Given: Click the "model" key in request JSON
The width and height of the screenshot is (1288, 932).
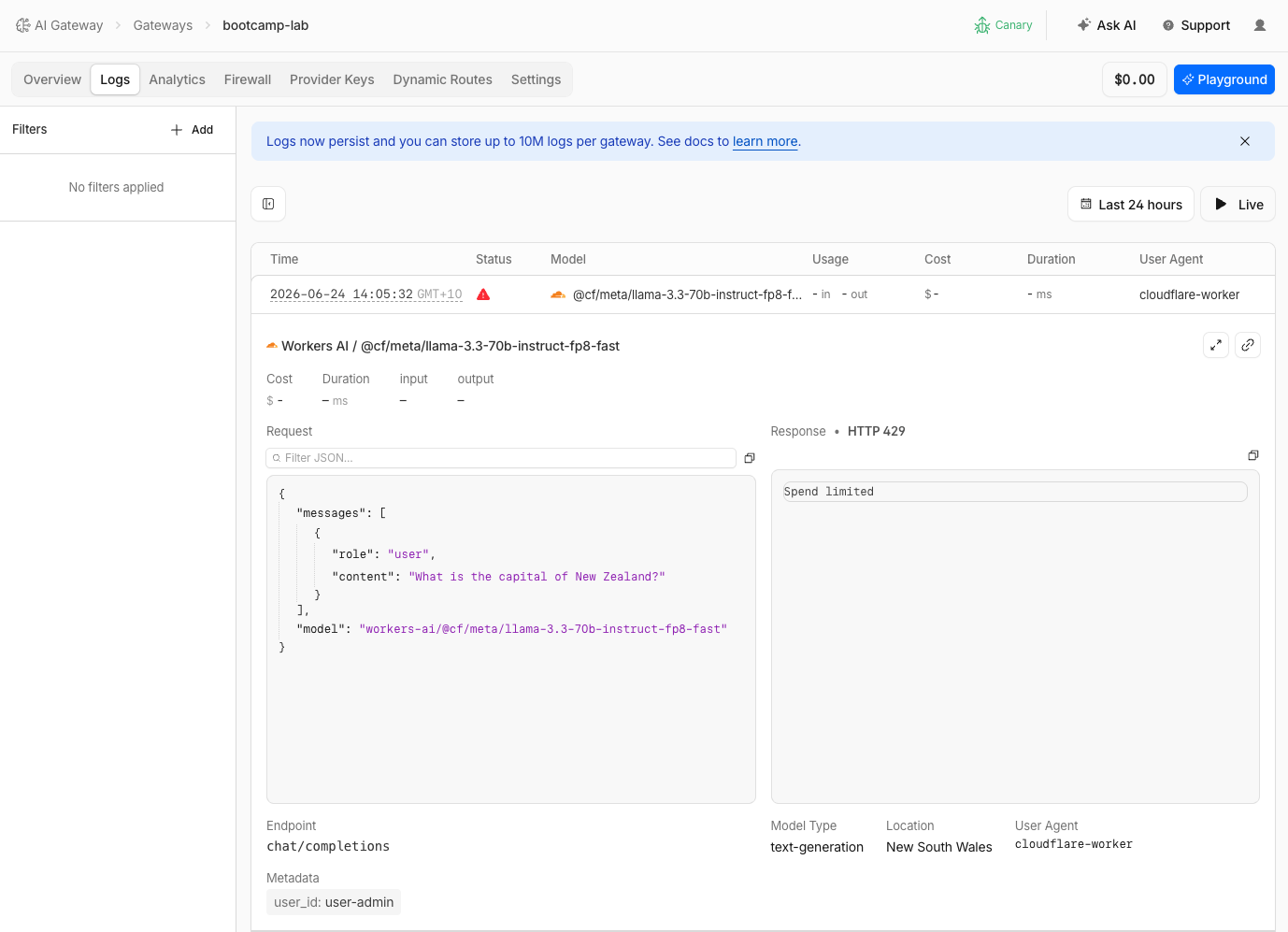Looking at the screenshot, I should 321,629.
